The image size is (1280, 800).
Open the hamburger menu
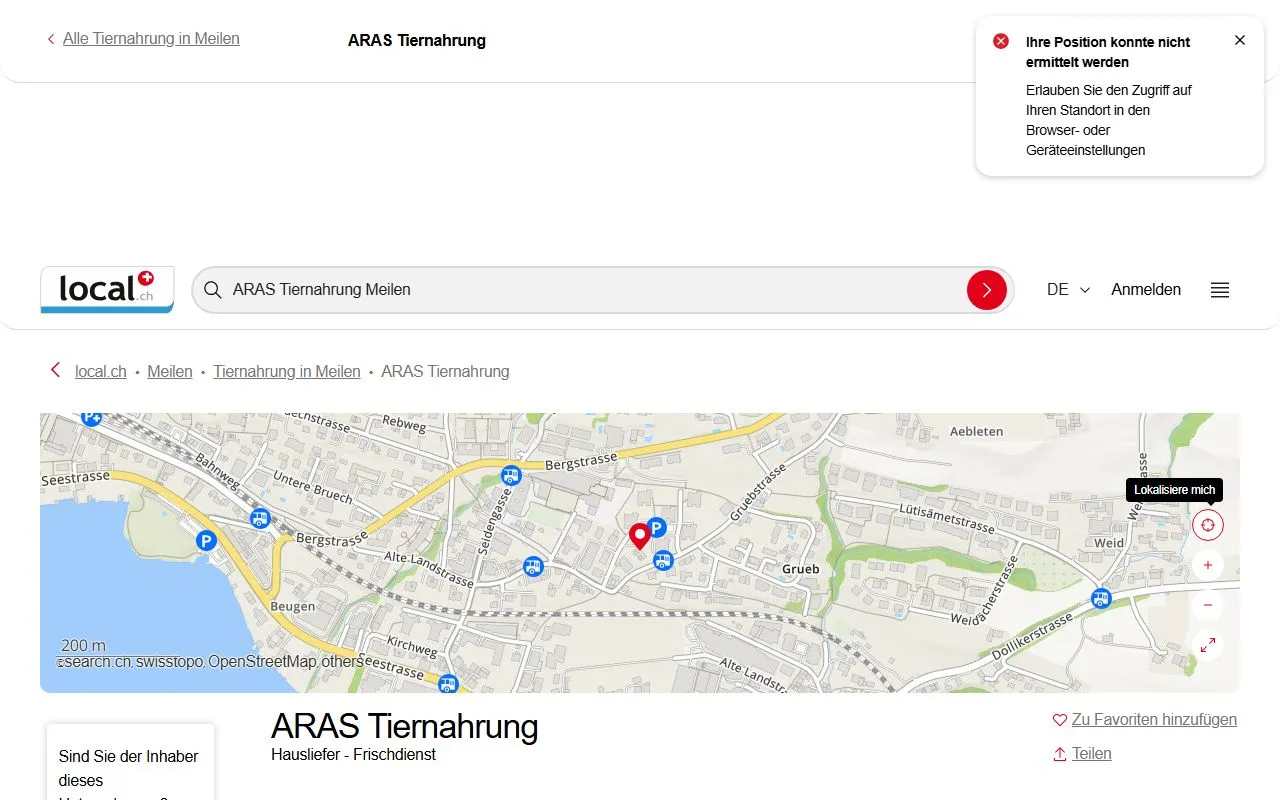click(1219, 290)
